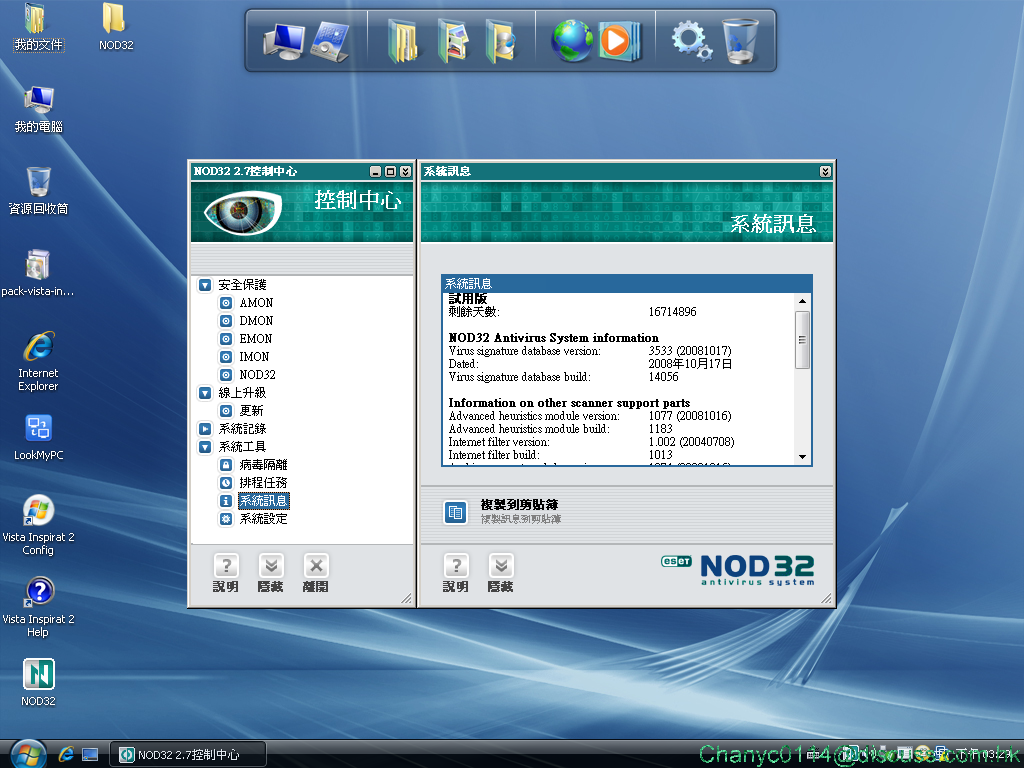
Task: Select 病毒隔離 in the tree
Action: click(x=263, y=465)
